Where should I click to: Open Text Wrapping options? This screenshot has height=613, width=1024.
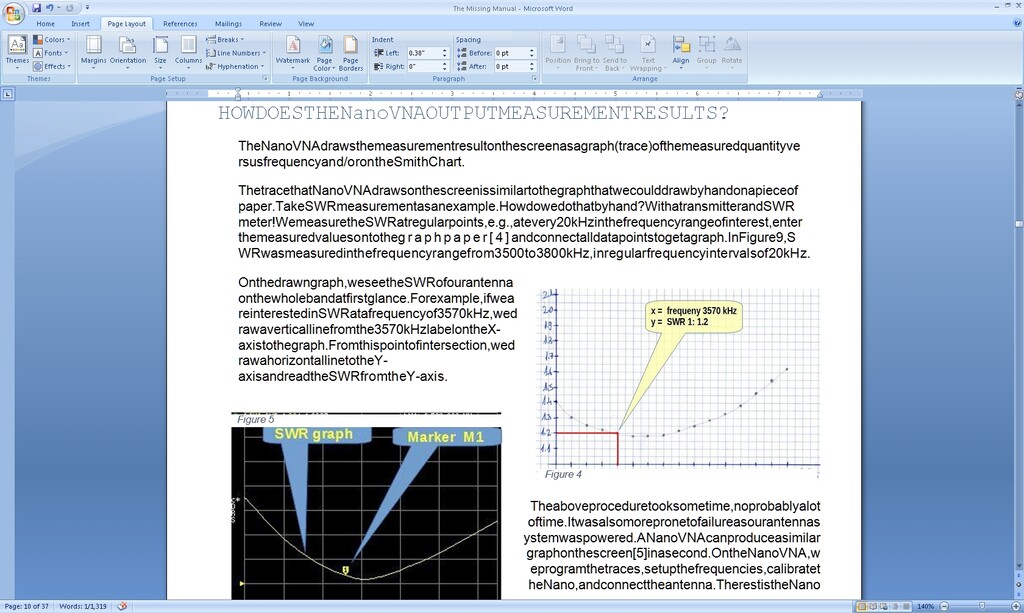(x=647, y=52)
